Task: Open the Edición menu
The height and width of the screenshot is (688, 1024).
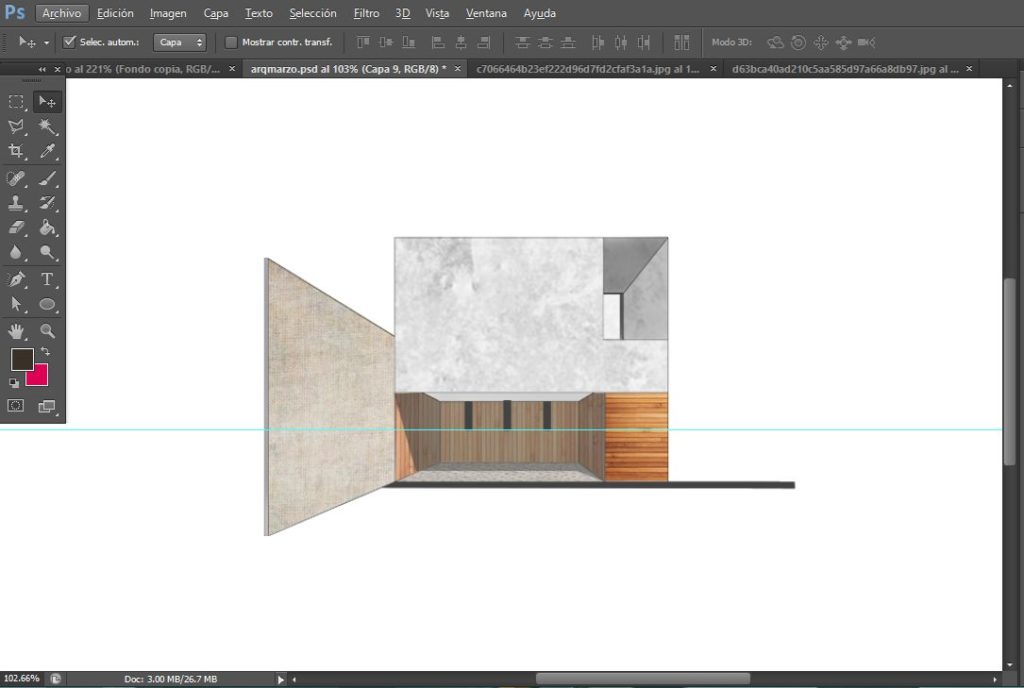Action: [x=115, y=13]
